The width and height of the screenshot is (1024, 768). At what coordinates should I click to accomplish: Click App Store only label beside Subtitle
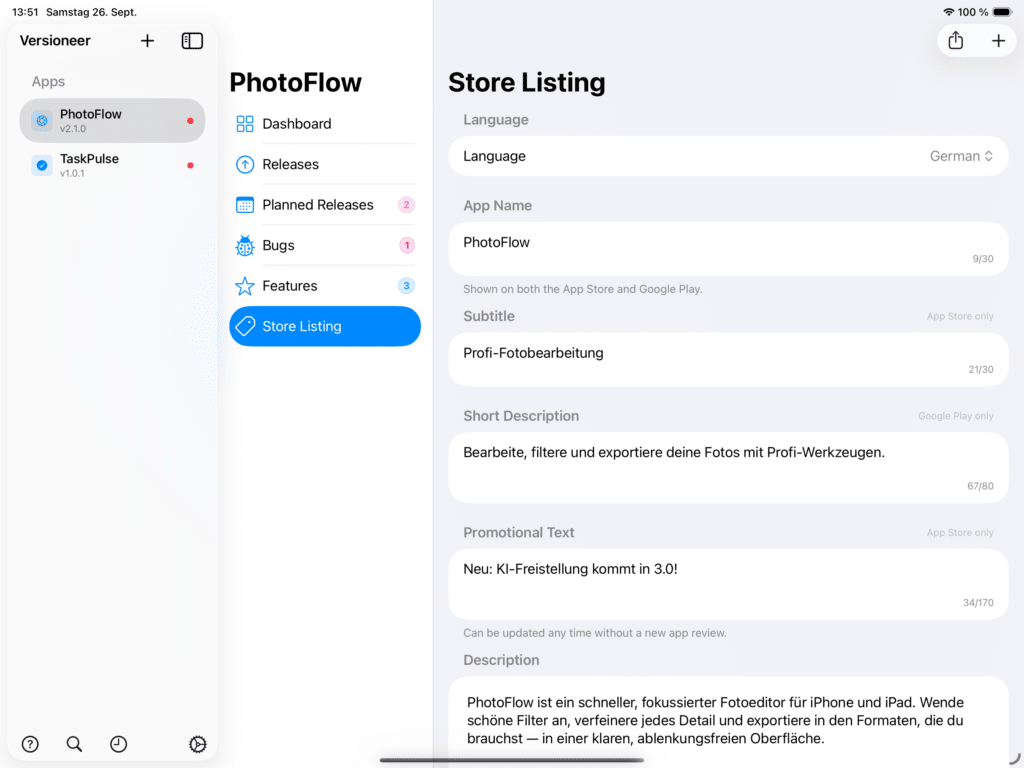960,316
